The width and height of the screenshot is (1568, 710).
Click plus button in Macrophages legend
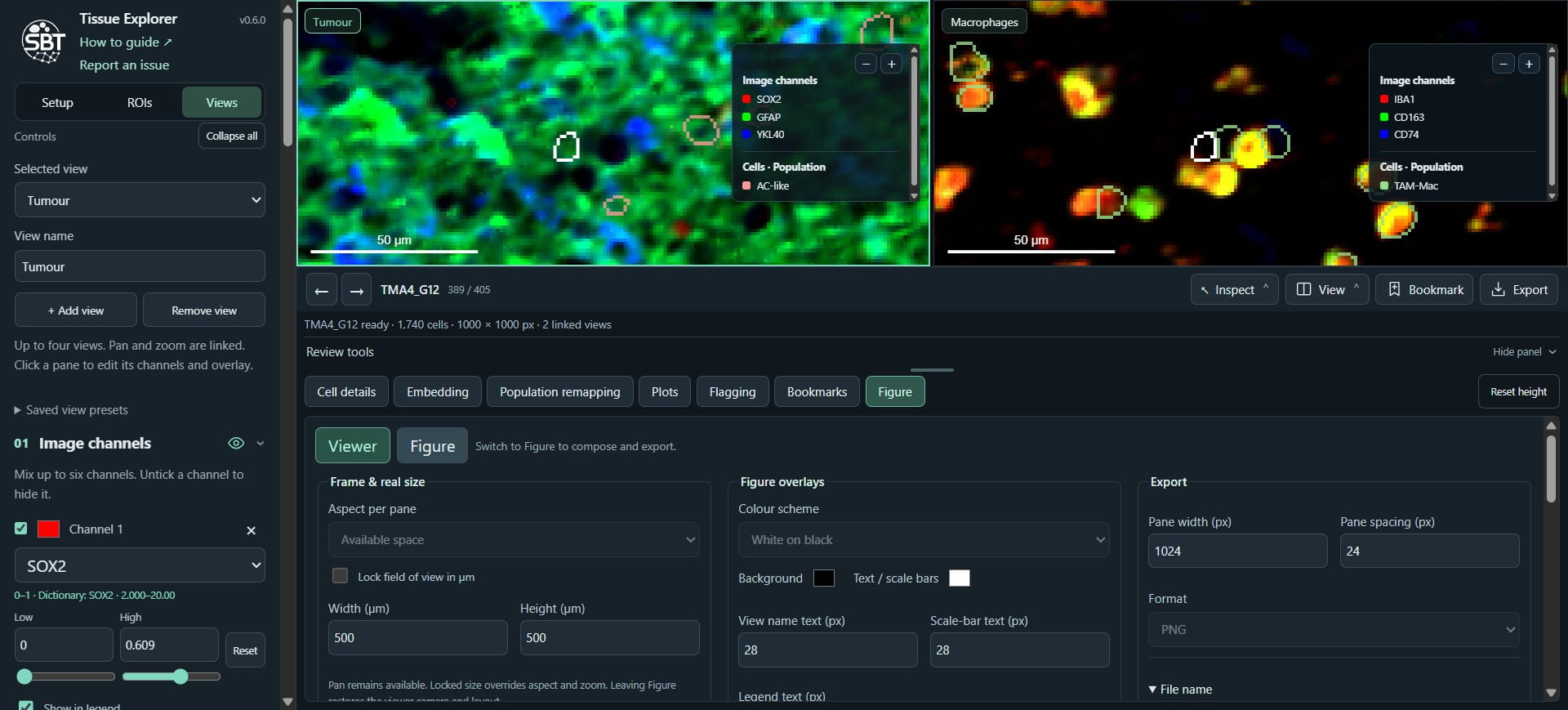pos(1529,64)
